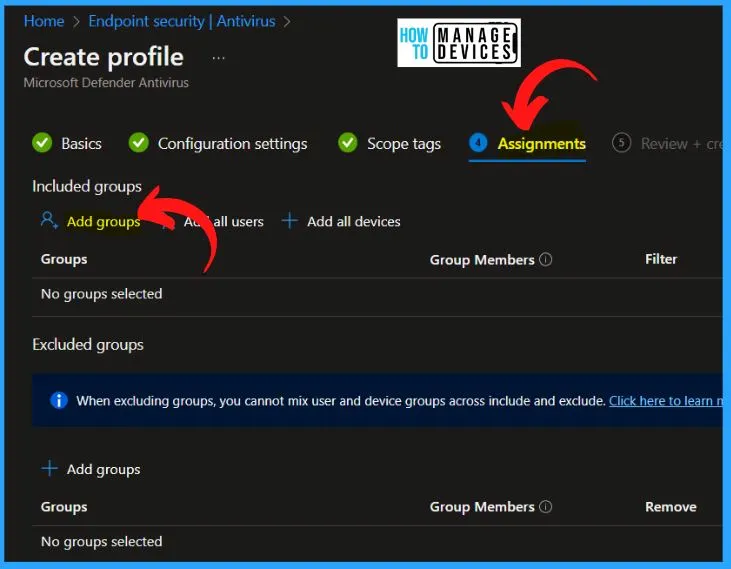This screenshot has height=569, width=731.
Task: Open the ellipsis menu beside Create profile
Action: (218, 58)
